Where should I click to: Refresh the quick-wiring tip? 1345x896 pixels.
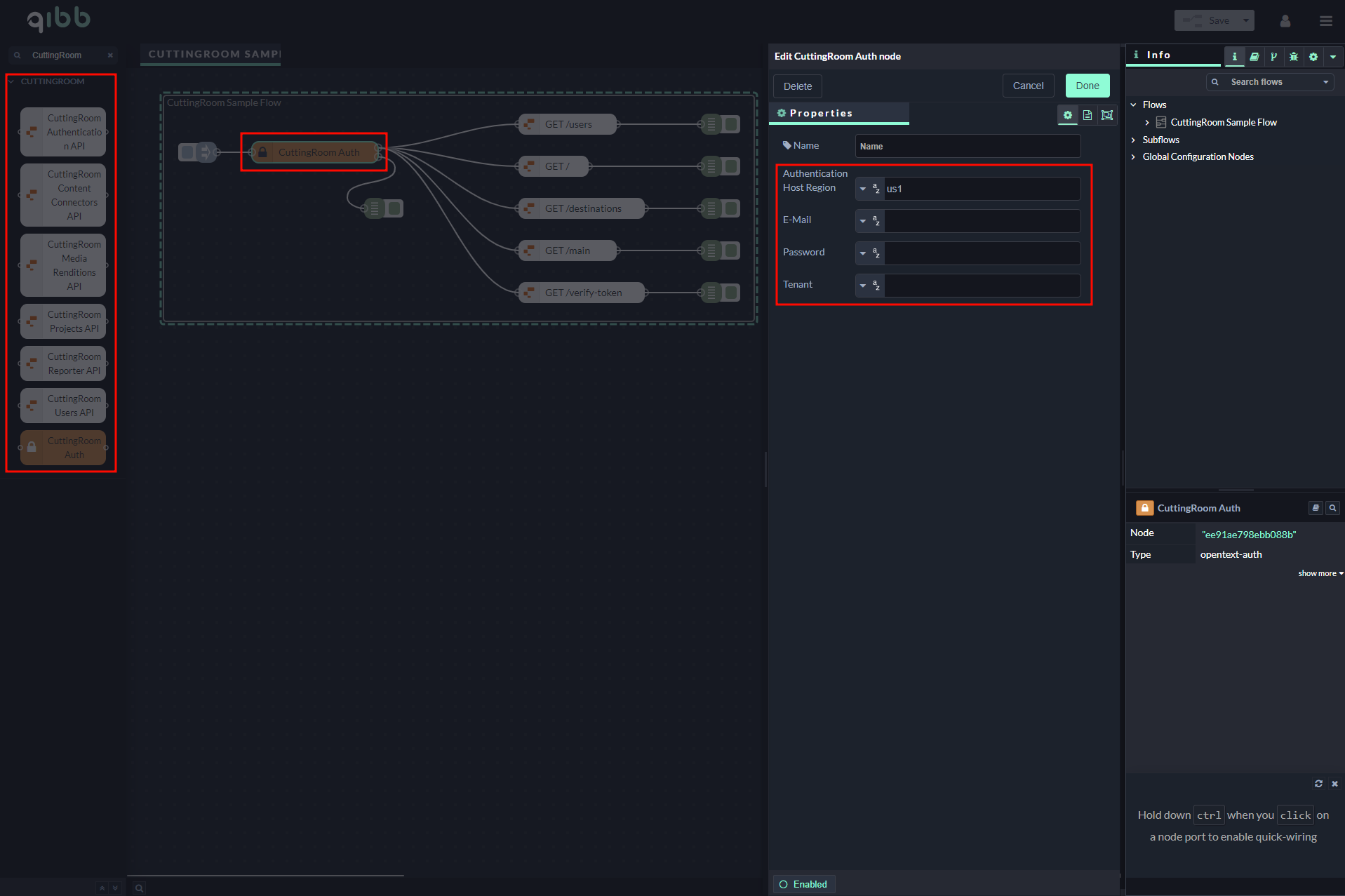pyautogui.click(x=1318, y=784)
